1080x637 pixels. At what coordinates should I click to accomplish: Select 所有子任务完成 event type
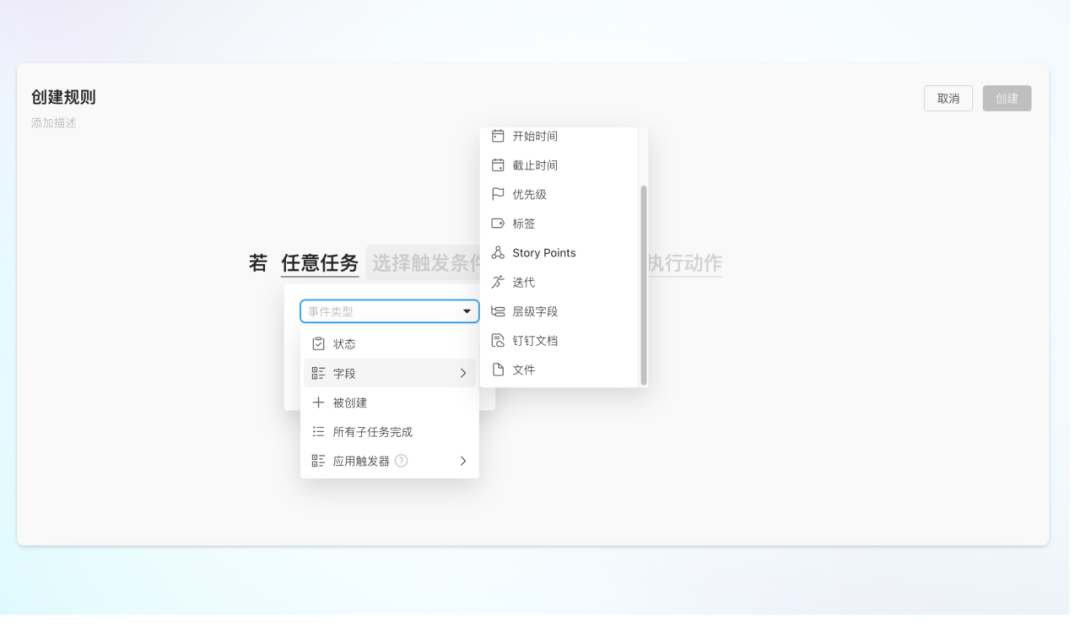(x=389, y=431)
